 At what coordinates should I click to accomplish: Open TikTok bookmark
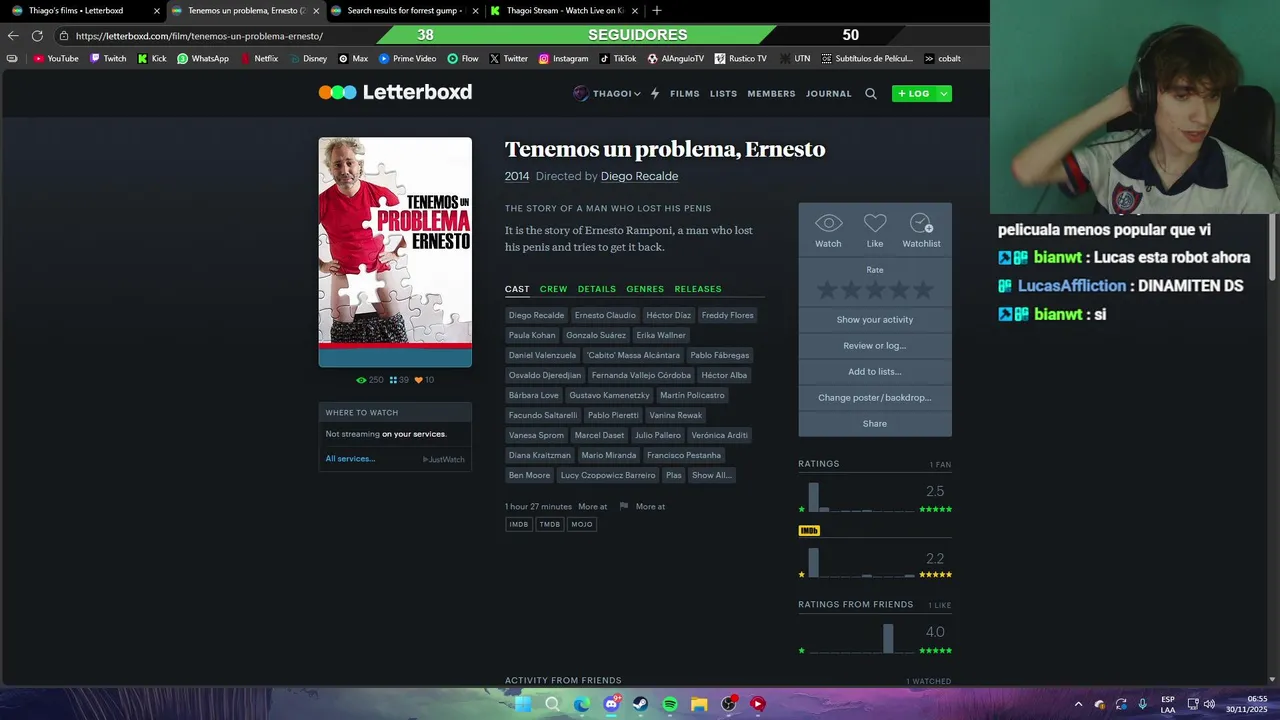click(618, 58)
